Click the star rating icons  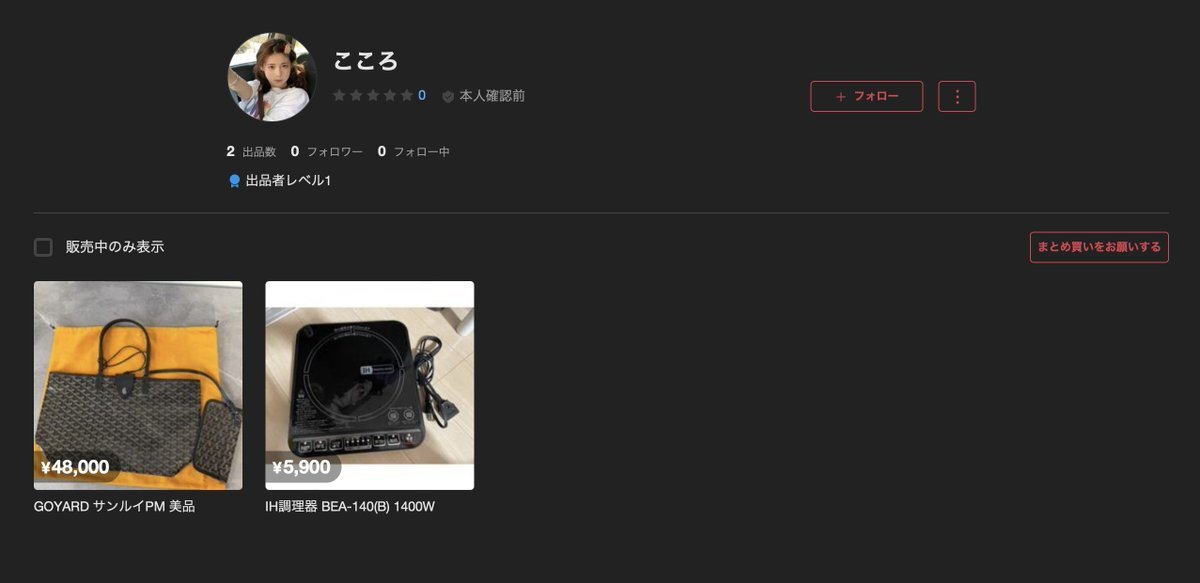point(373,96)
